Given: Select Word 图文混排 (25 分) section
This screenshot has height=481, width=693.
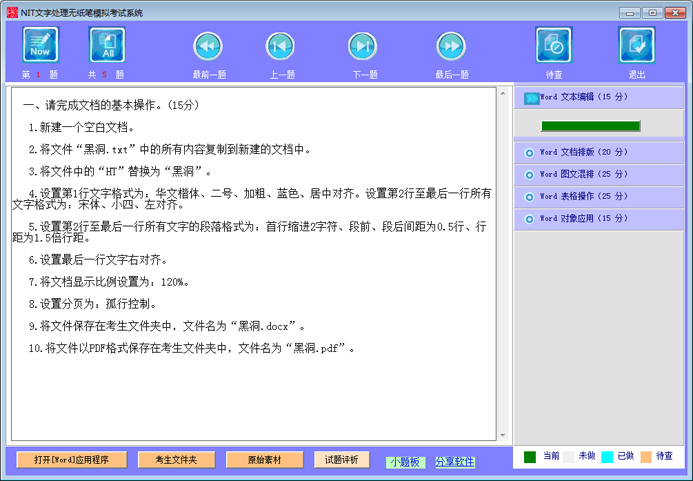Looking at the screenshot, I should (598, 175).
